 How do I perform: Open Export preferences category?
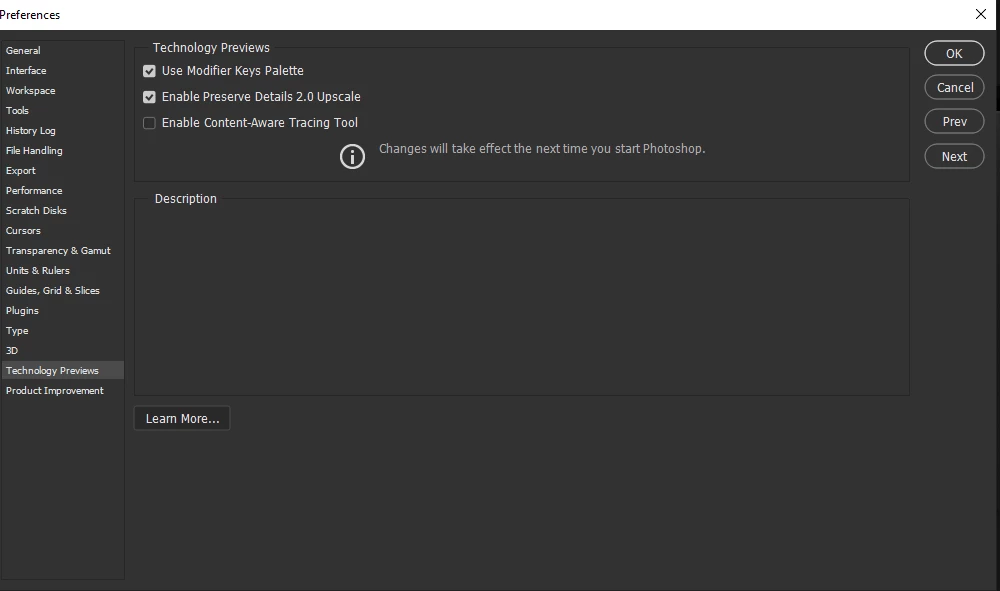pyautogui.click(x=62, y=171)
